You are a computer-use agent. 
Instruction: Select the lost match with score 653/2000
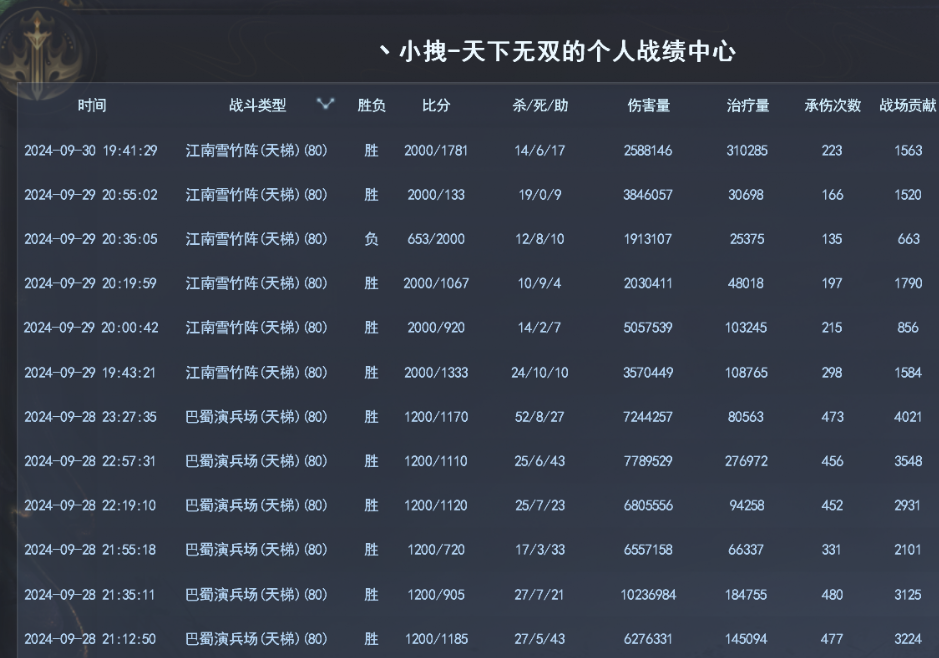coord(436,239)
